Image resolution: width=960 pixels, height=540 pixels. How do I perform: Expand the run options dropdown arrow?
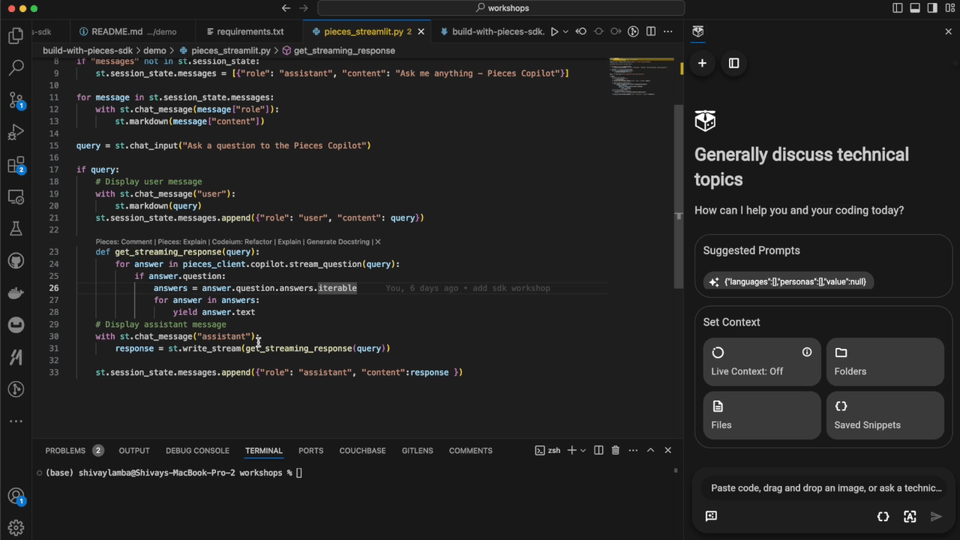[565, 31]
